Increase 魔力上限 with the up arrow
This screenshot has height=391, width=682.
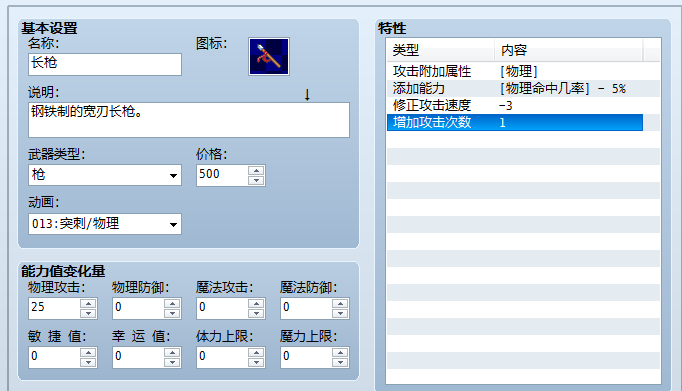[x=340, y=352]
